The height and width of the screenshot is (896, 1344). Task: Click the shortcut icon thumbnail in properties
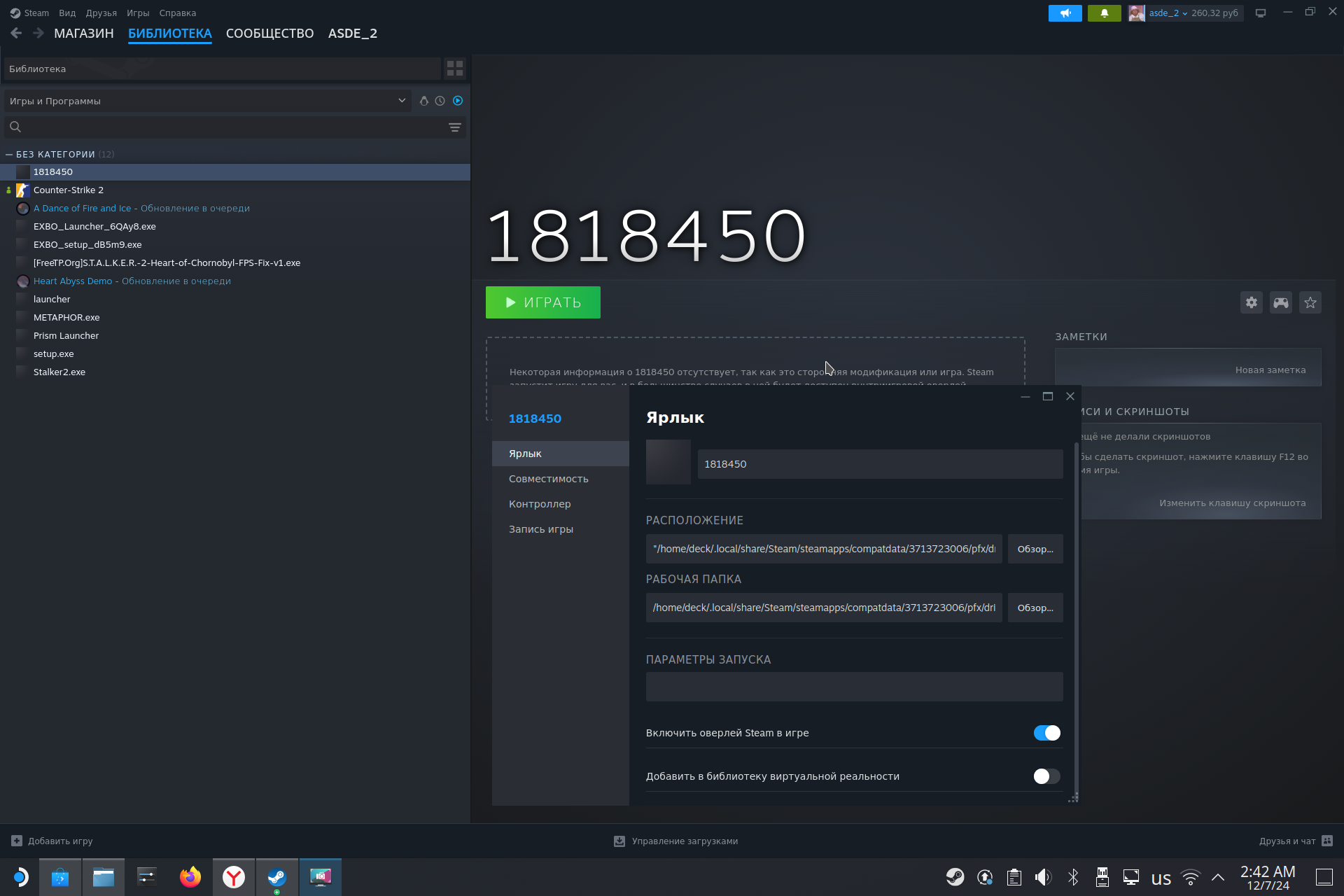point(668,462)
